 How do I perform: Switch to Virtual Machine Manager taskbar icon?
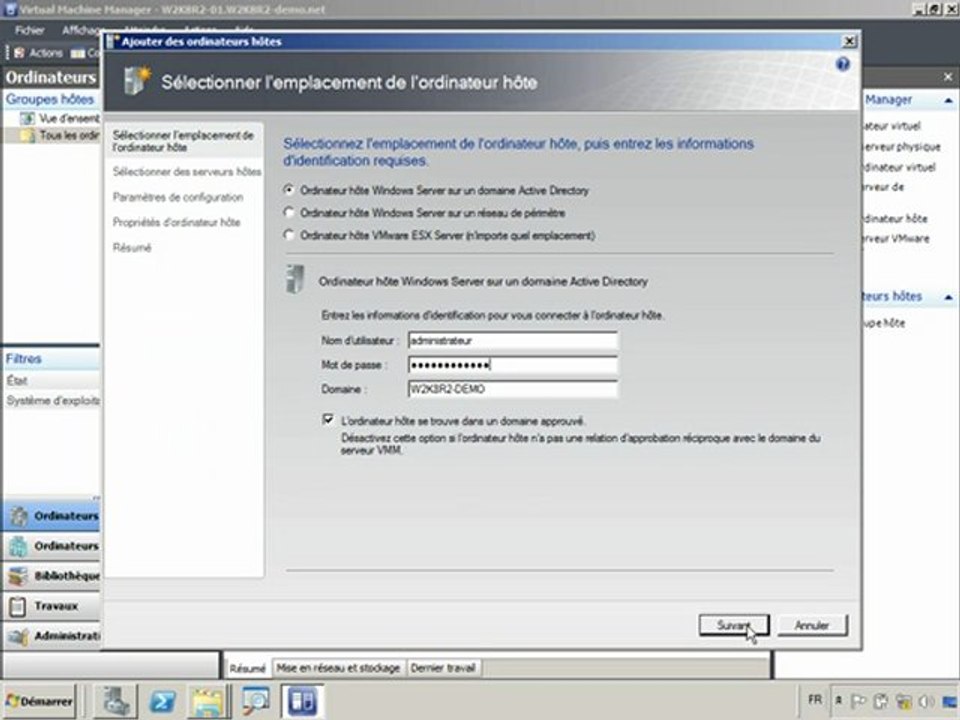tap(302, 701)
